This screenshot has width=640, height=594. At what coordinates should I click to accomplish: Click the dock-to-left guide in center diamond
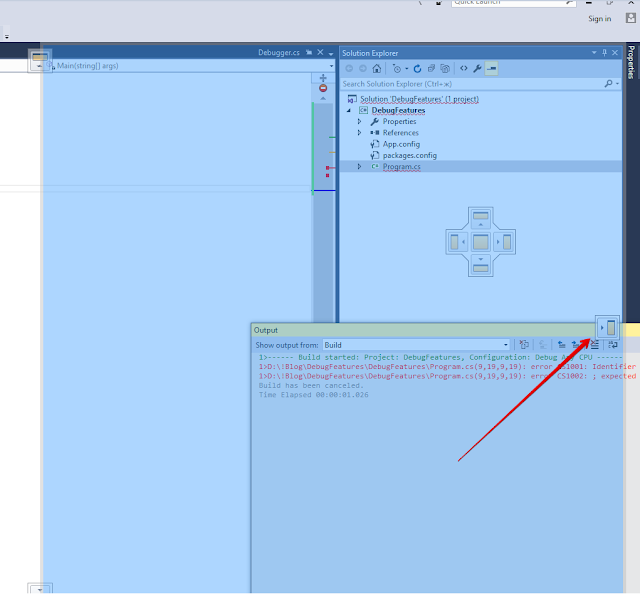[457, 242]
